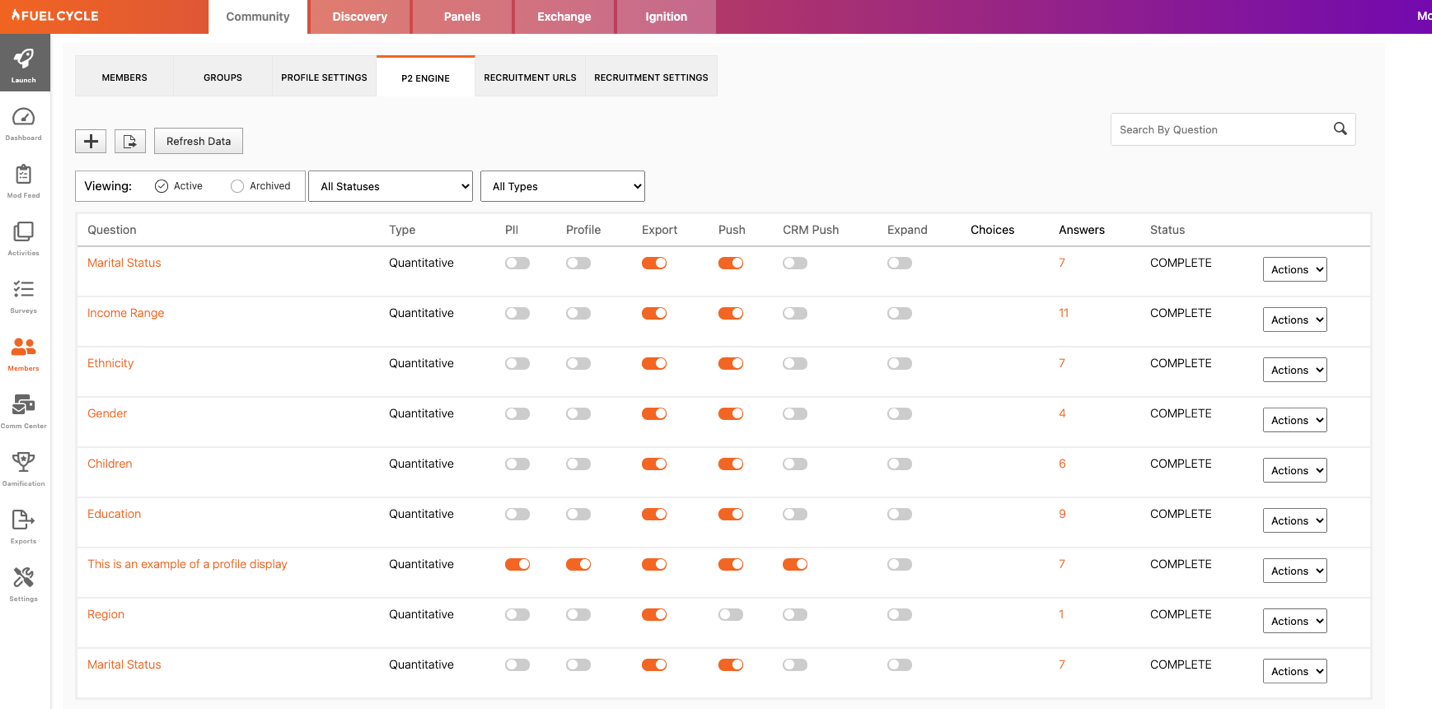1432x709 pixels.
Task: Go to Dashboard in sidebar
Action: pyautogui.click(x=24, y=124)
